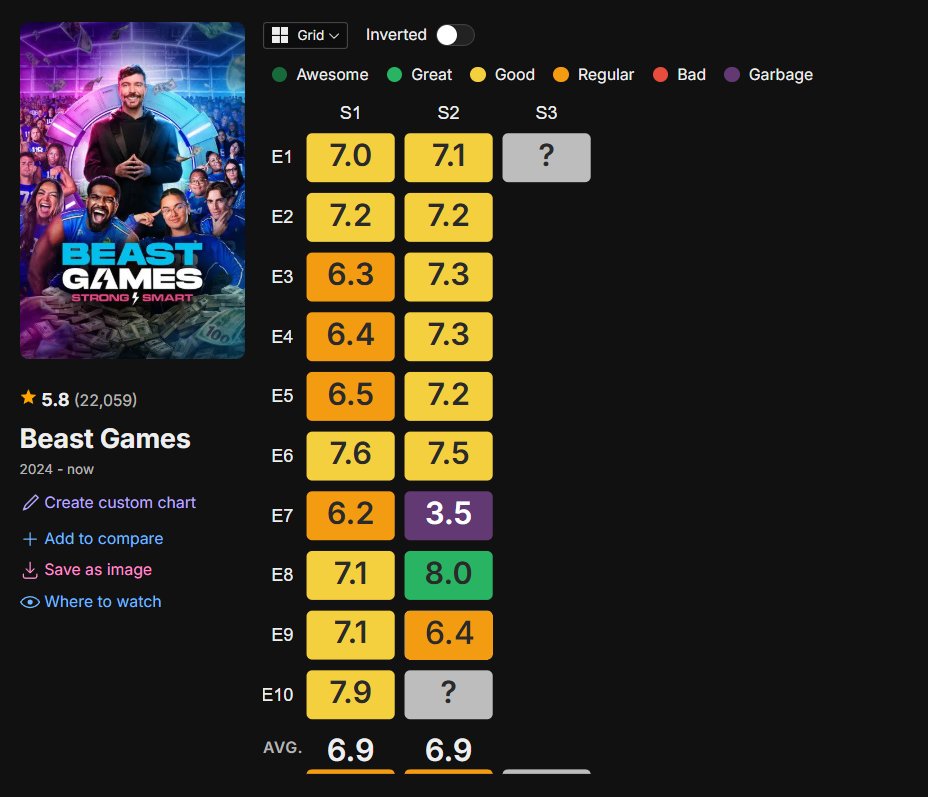Click the 5.8 rating score text

coord(55,400)
